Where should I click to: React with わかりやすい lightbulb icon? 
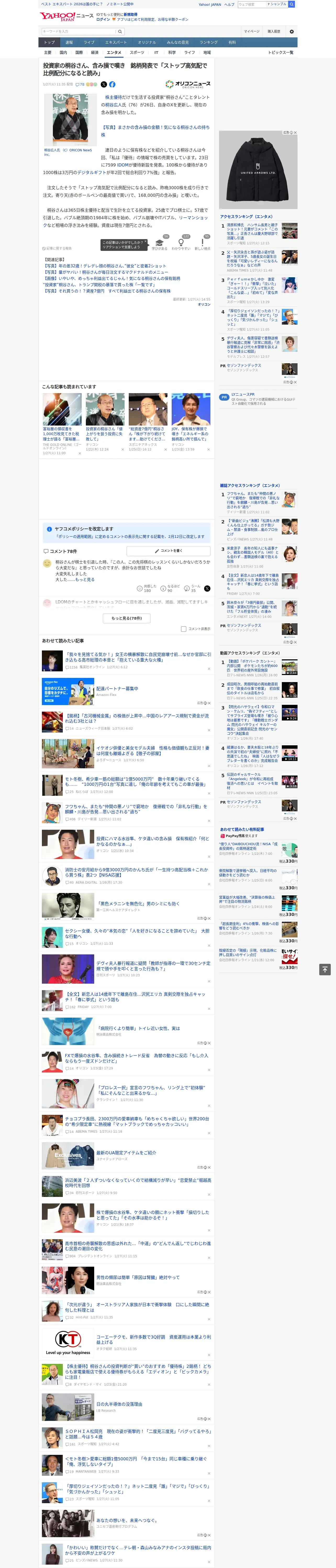tap(181, 243)
